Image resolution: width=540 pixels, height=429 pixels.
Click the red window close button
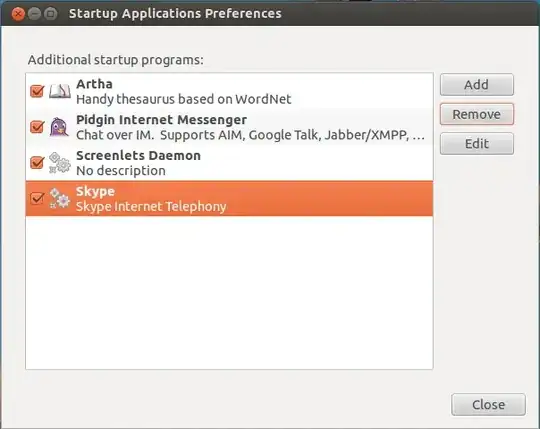[18, 14]
